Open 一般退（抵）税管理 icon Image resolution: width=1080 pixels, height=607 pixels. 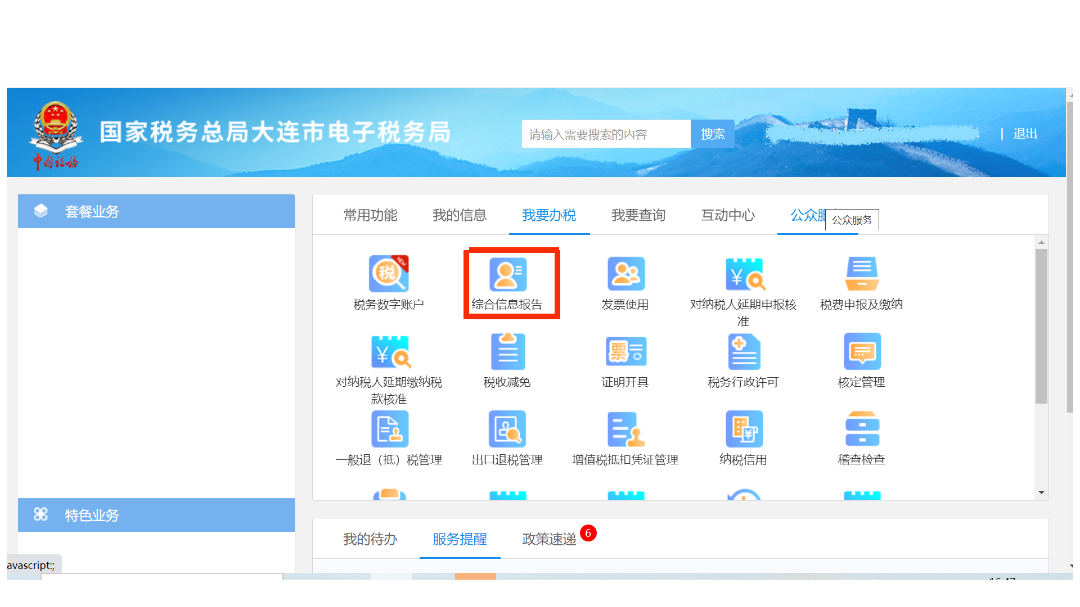pyautogui.click(x=390, y=429)
